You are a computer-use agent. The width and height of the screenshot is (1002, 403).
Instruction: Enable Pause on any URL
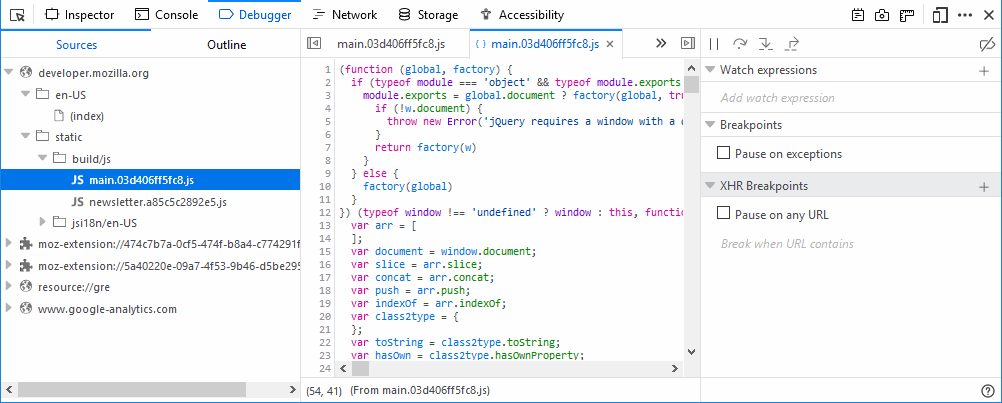[x=724, y=214]
